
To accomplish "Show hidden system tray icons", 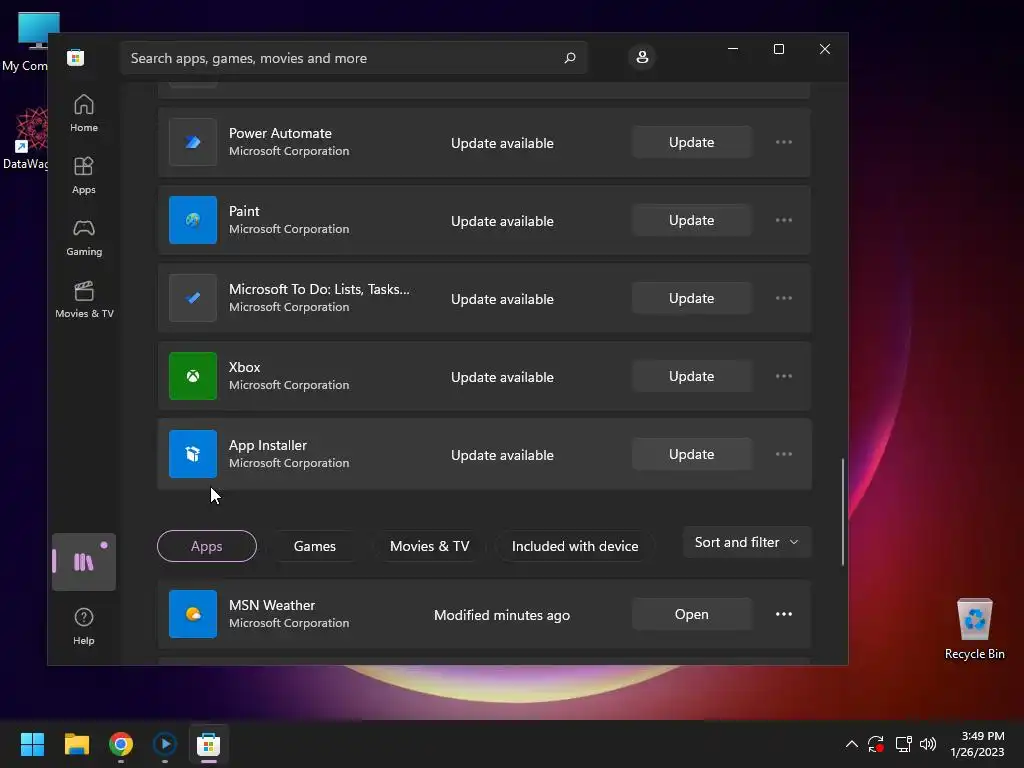I will pos(852,744).
